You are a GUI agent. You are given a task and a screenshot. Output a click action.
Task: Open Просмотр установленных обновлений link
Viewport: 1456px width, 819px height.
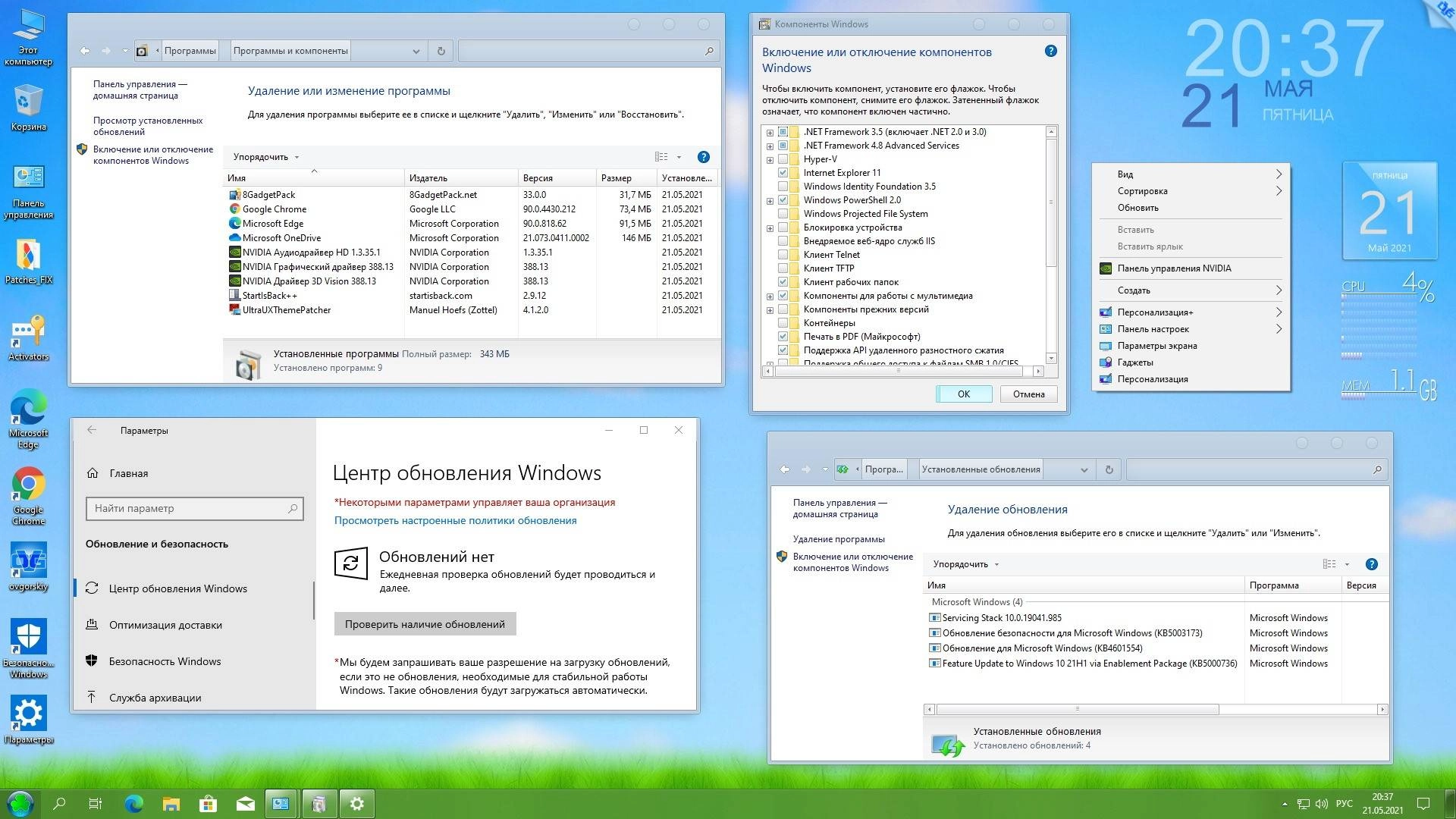coord(148,126)
